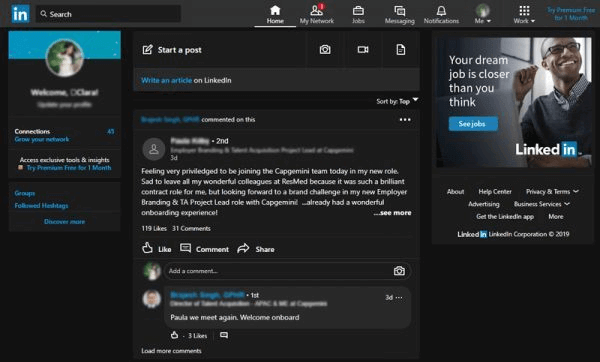Reply to the comment via bubble icon
Image resolution: width=600 pixels, height=362 pixels.
click(x=224, y=335)
